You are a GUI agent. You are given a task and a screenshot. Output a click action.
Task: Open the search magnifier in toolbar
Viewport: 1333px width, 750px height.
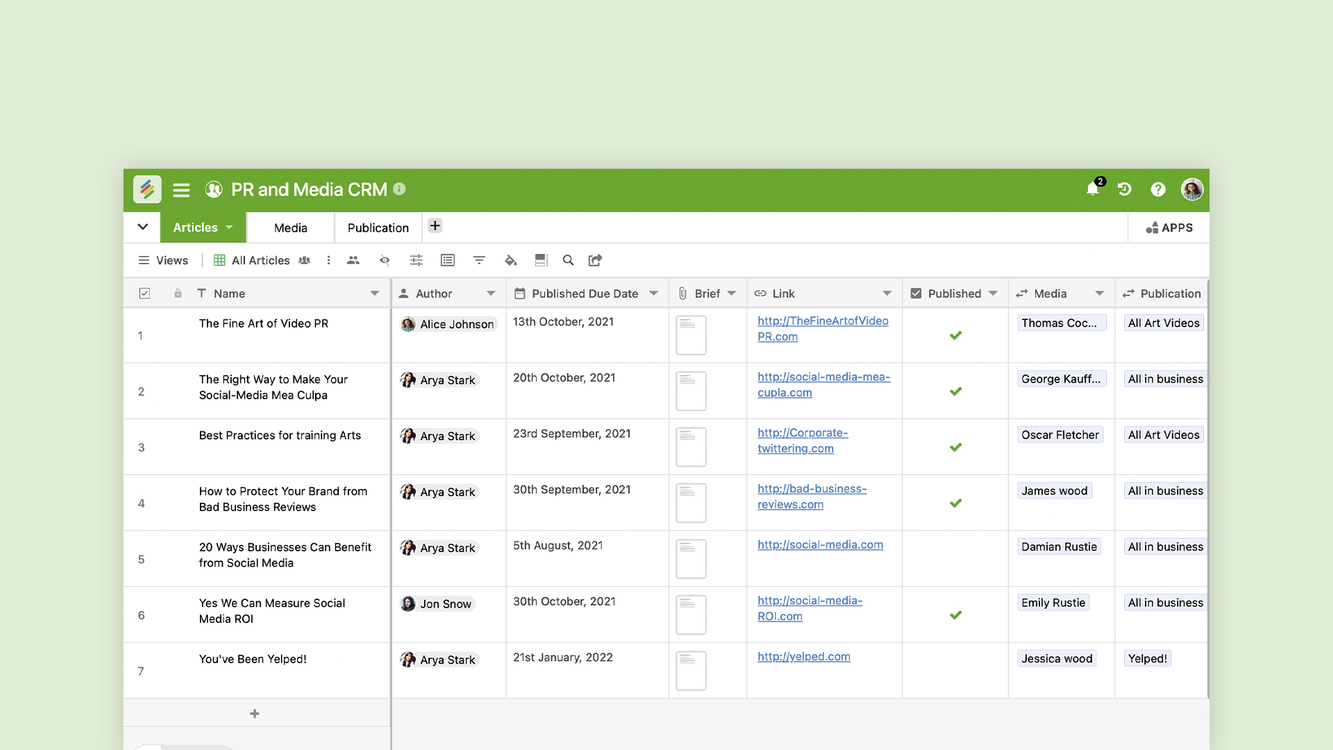click(568, 260)
